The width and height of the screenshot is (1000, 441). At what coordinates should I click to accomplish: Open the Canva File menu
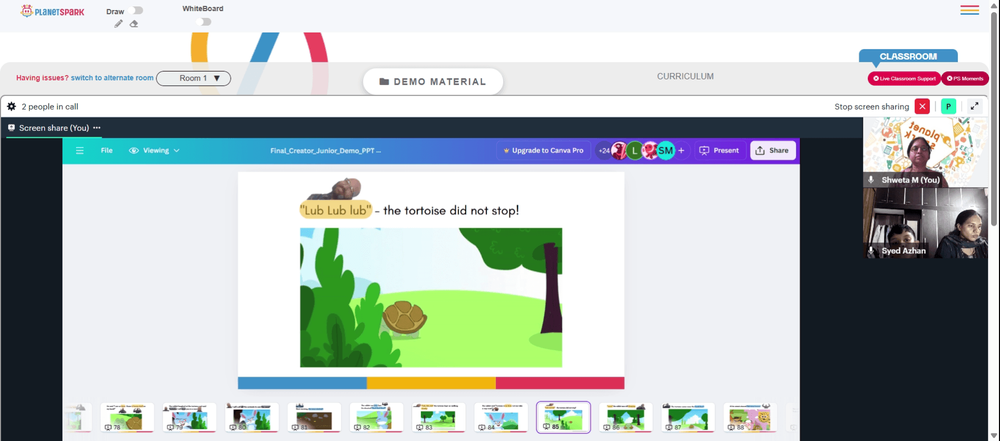tap(107, 151)
